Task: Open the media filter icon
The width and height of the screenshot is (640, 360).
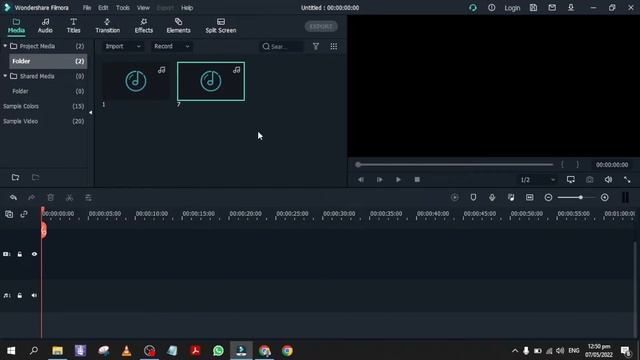Action: (x=316, y=47)
